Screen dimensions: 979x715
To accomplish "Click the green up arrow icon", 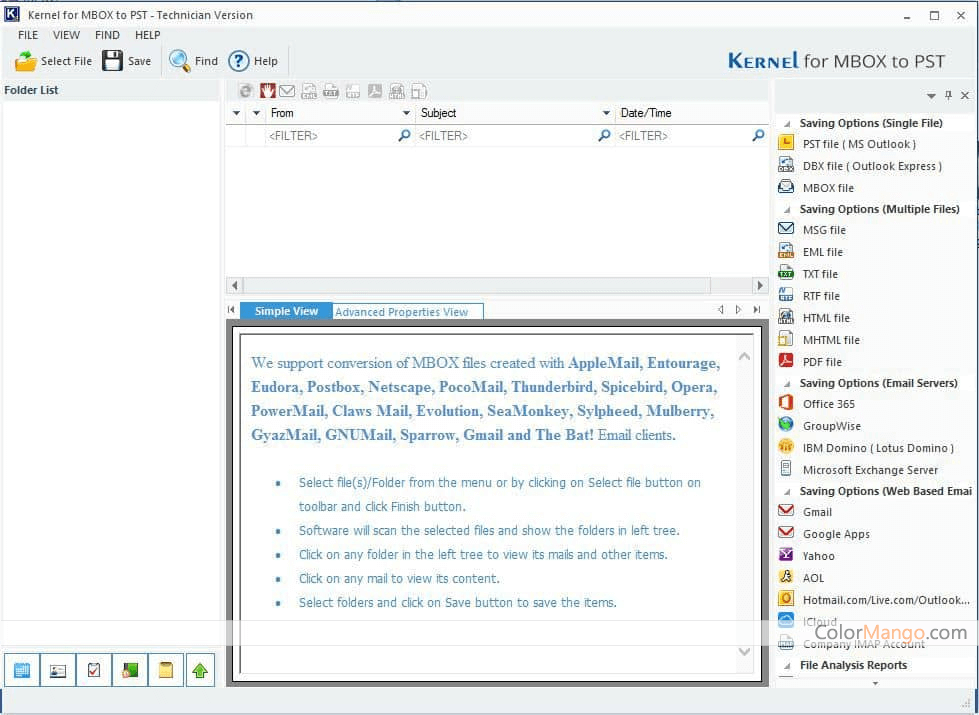I will tap(201, 670).
